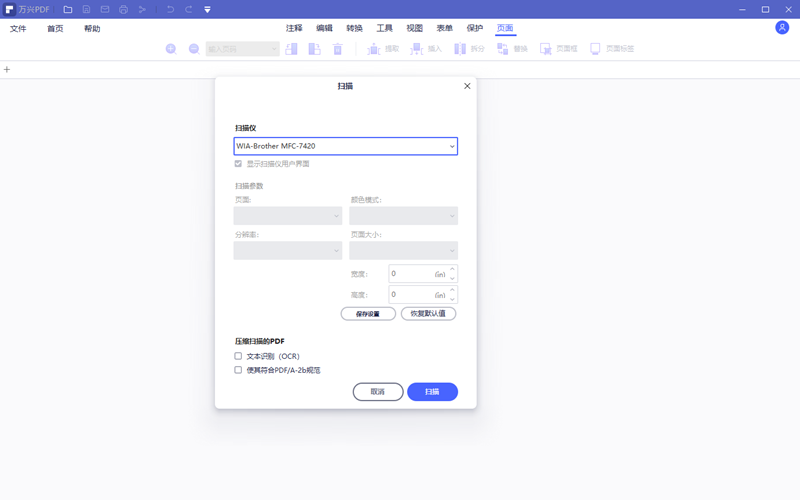Switch to the 编辑 tab
The height and width of the screenshot is (500, 800).
324,28
